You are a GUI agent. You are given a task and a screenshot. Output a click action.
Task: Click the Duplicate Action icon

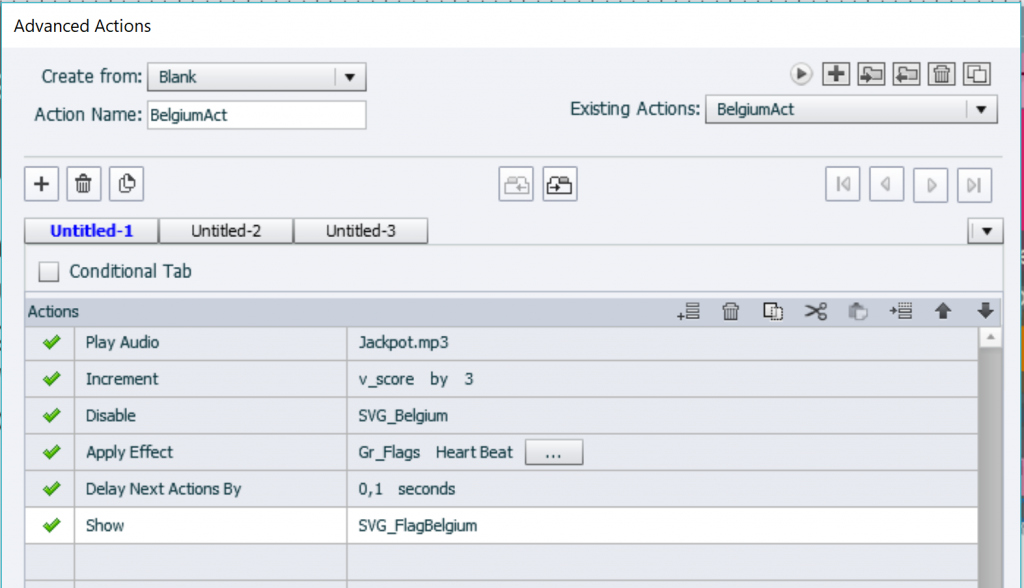(x=977, y=73)
